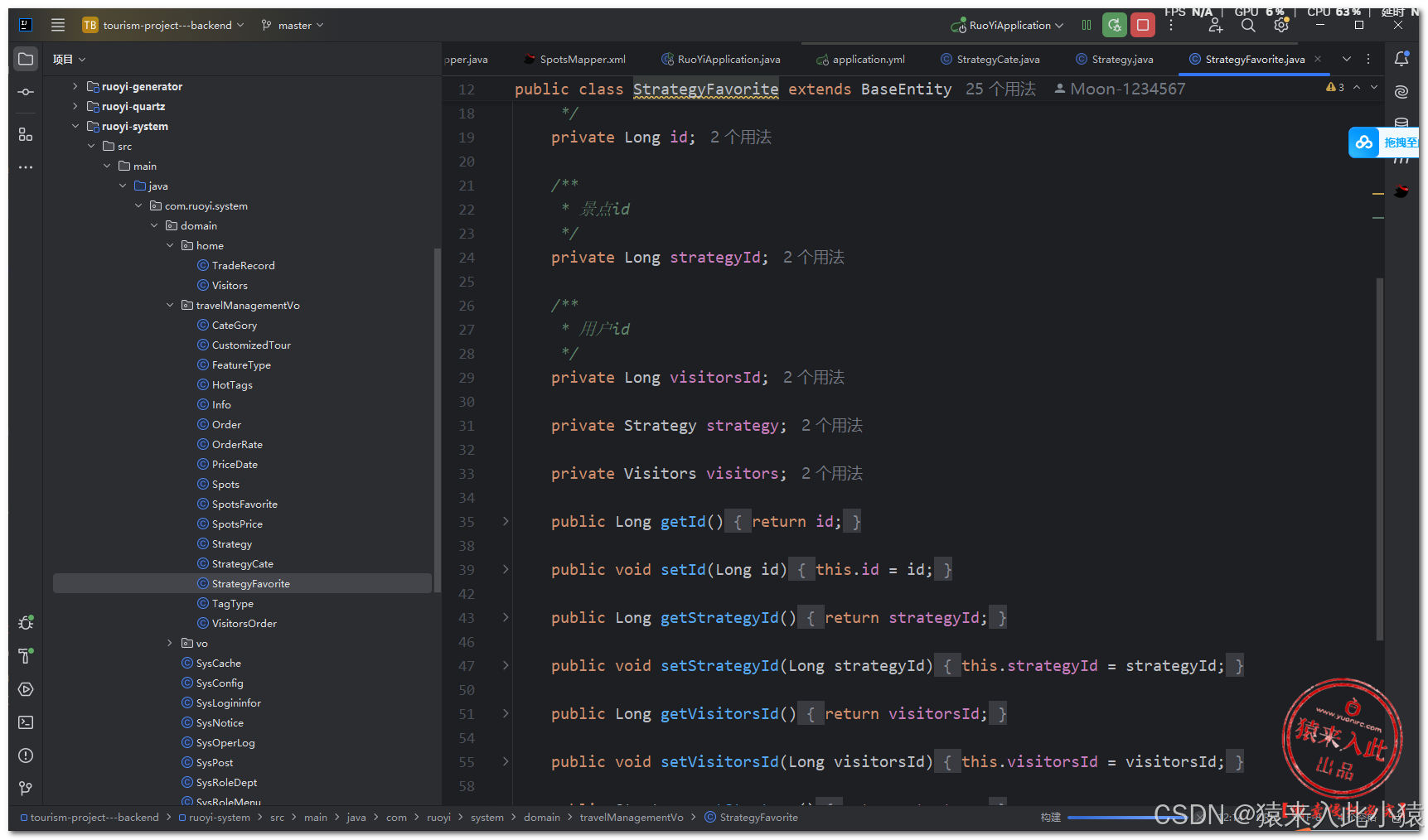
Task: Click the Moon-1234567 author hint
Action: (x=1120, y=89)
